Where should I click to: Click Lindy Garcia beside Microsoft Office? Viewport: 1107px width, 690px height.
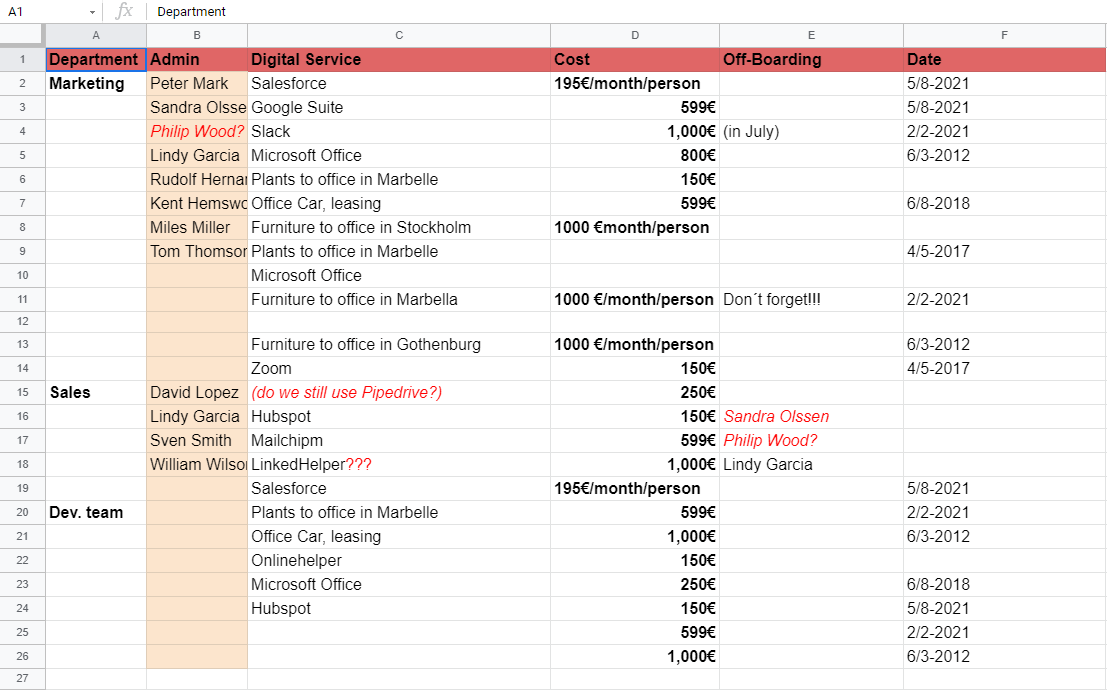coord(197,155)
